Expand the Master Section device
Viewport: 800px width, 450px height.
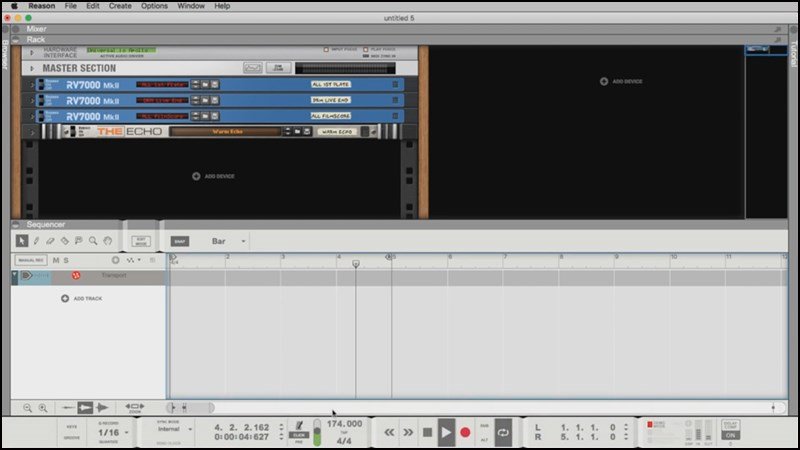click(x=32, y=68)
